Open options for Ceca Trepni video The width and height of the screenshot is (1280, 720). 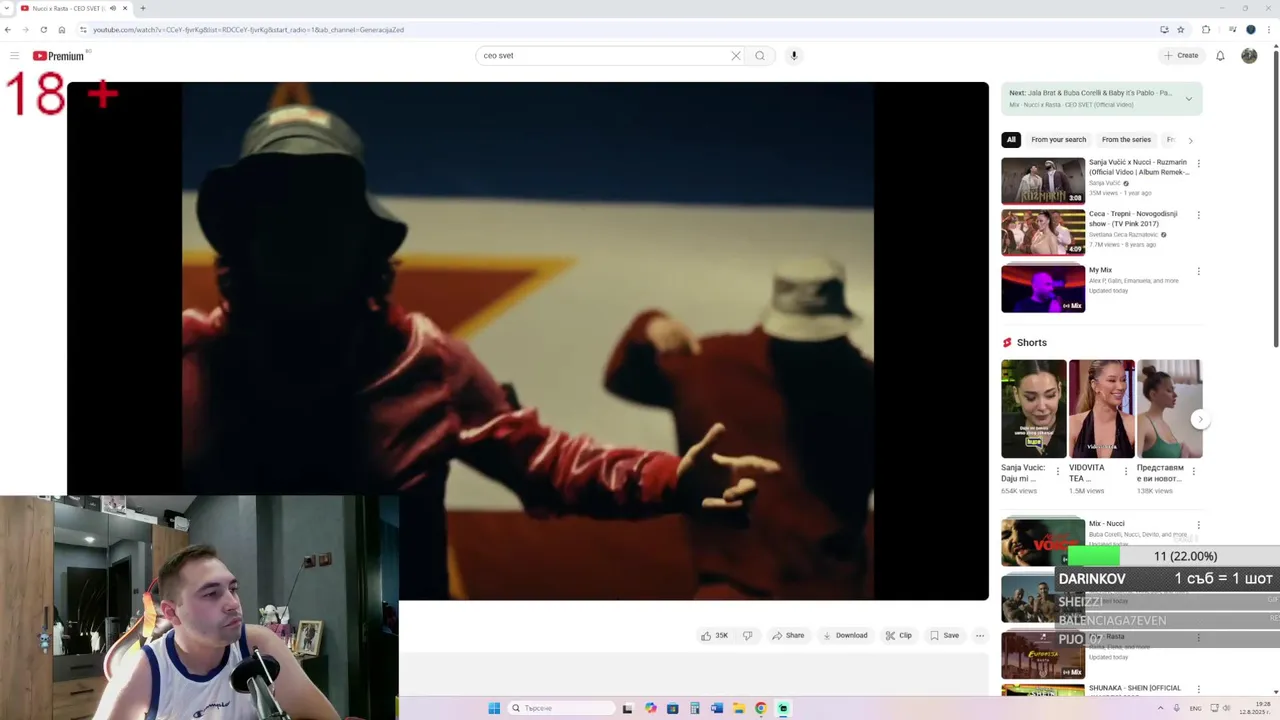pyautogui.click(x=1198, y=215)
